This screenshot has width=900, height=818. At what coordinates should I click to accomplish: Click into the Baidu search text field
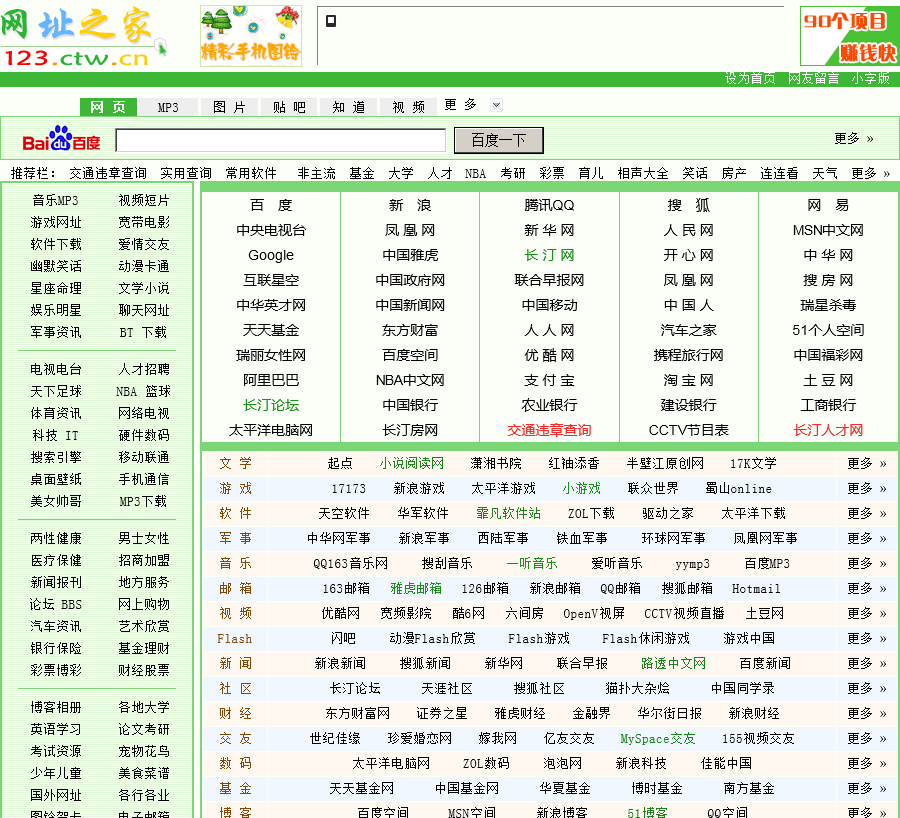280,140
